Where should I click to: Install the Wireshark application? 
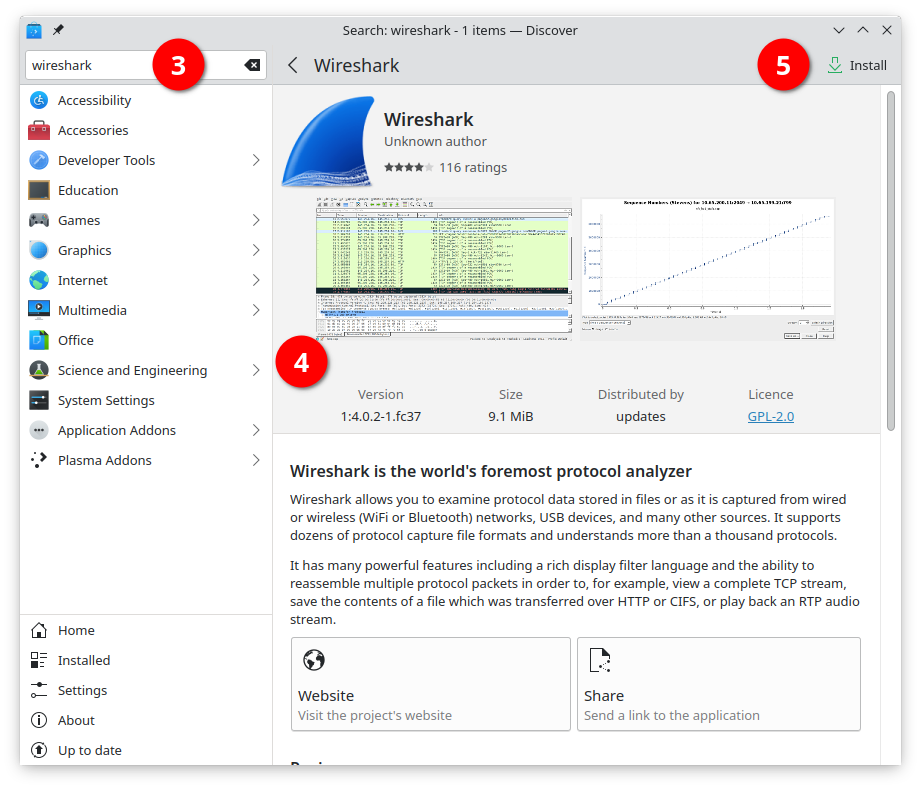(x=857, y=65)
